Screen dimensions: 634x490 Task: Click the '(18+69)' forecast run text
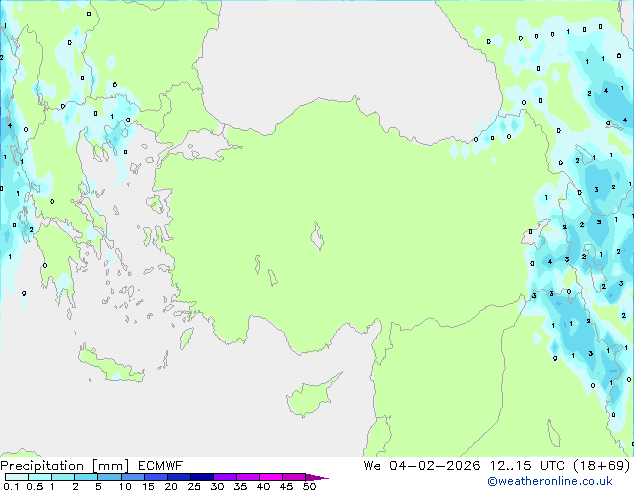[x=602, y=466]
